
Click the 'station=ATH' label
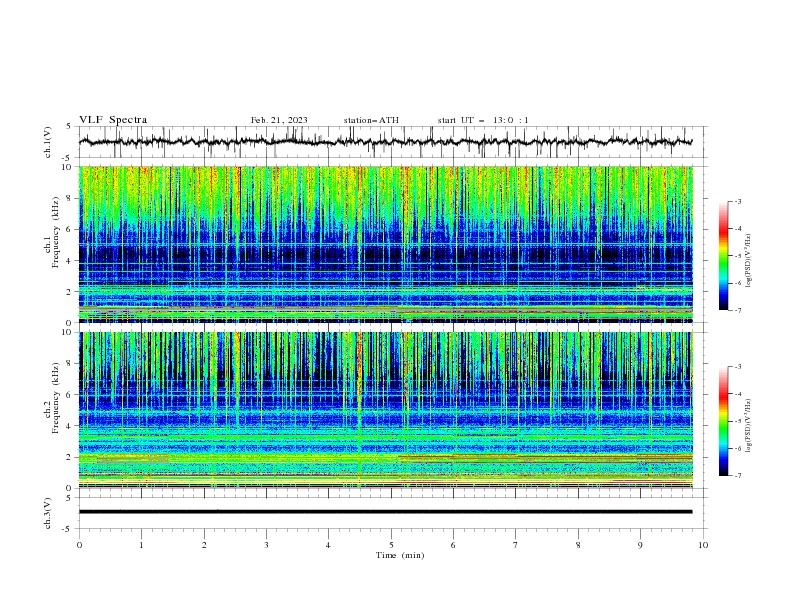(371, 120)
